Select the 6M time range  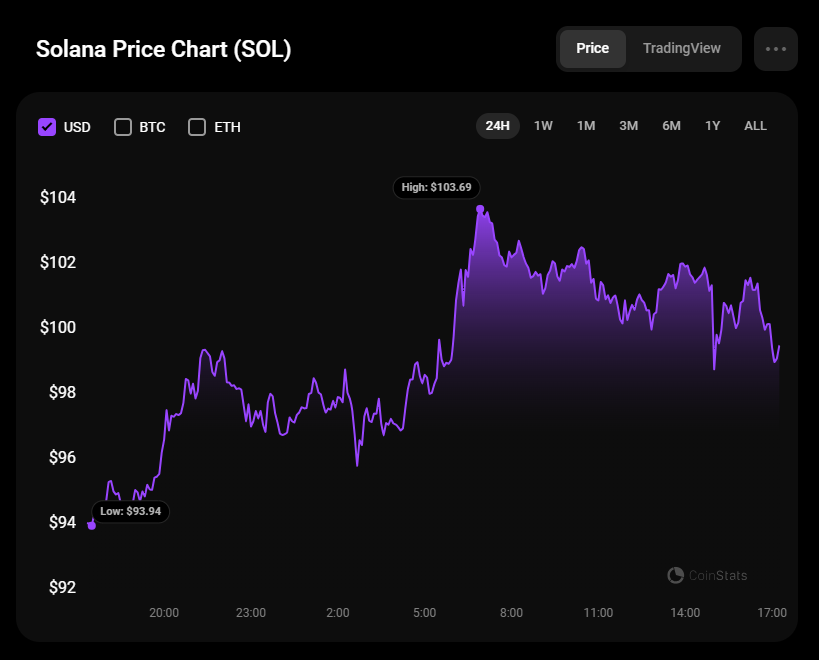click(671, 126)
